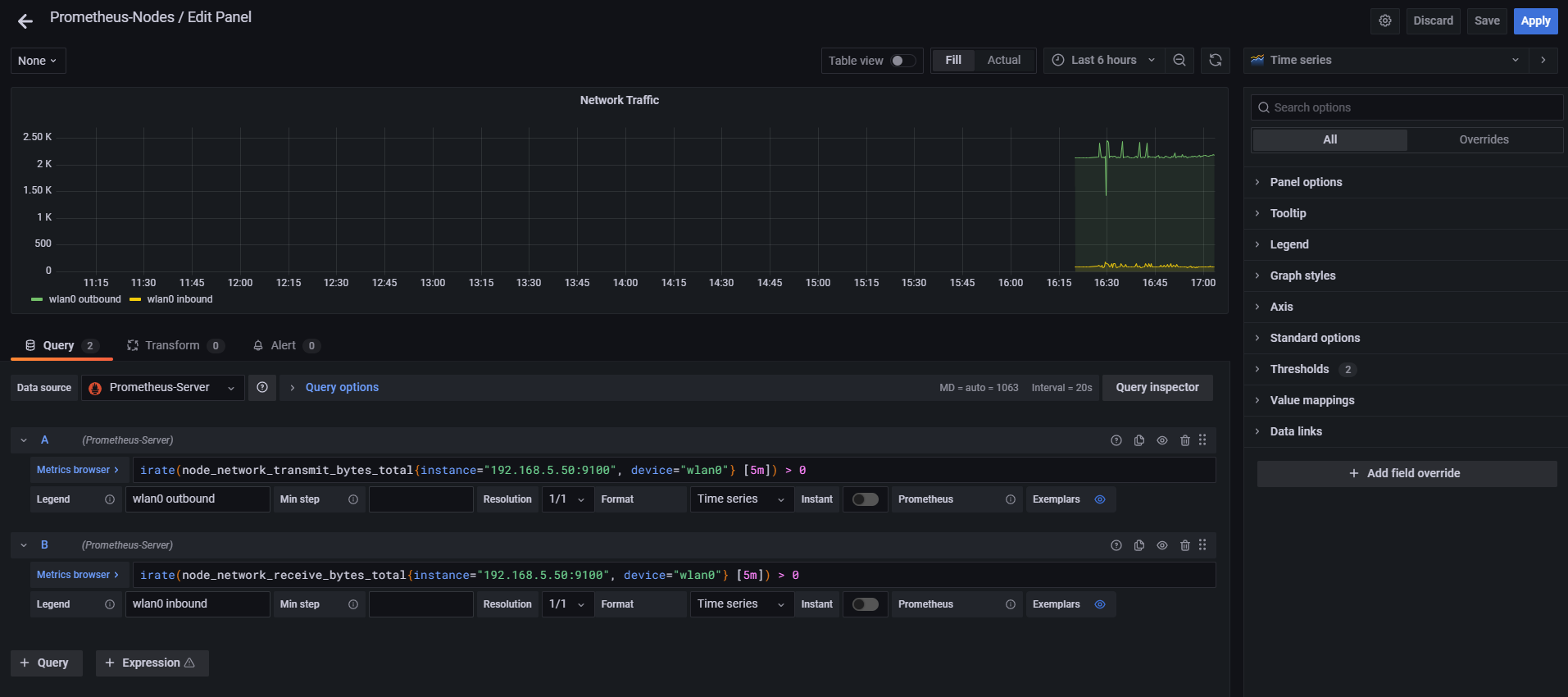
Task: Click Add field override
Action: pyautogui.click(x=1407, y=473)
